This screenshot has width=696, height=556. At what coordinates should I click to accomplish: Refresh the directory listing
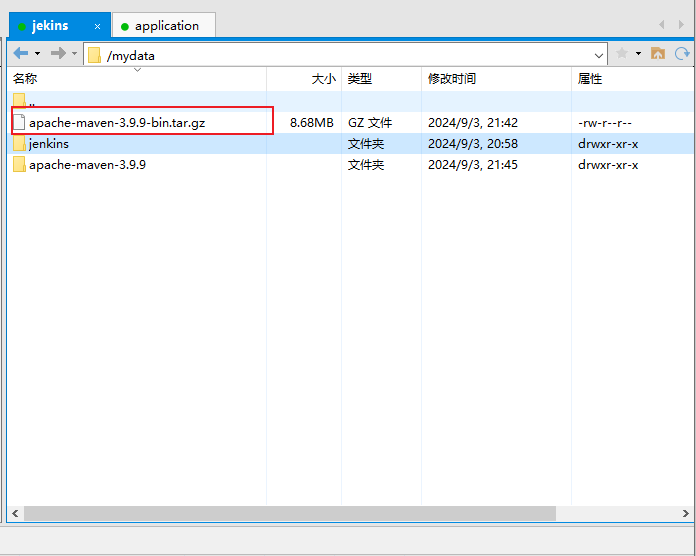click(682, 54)
